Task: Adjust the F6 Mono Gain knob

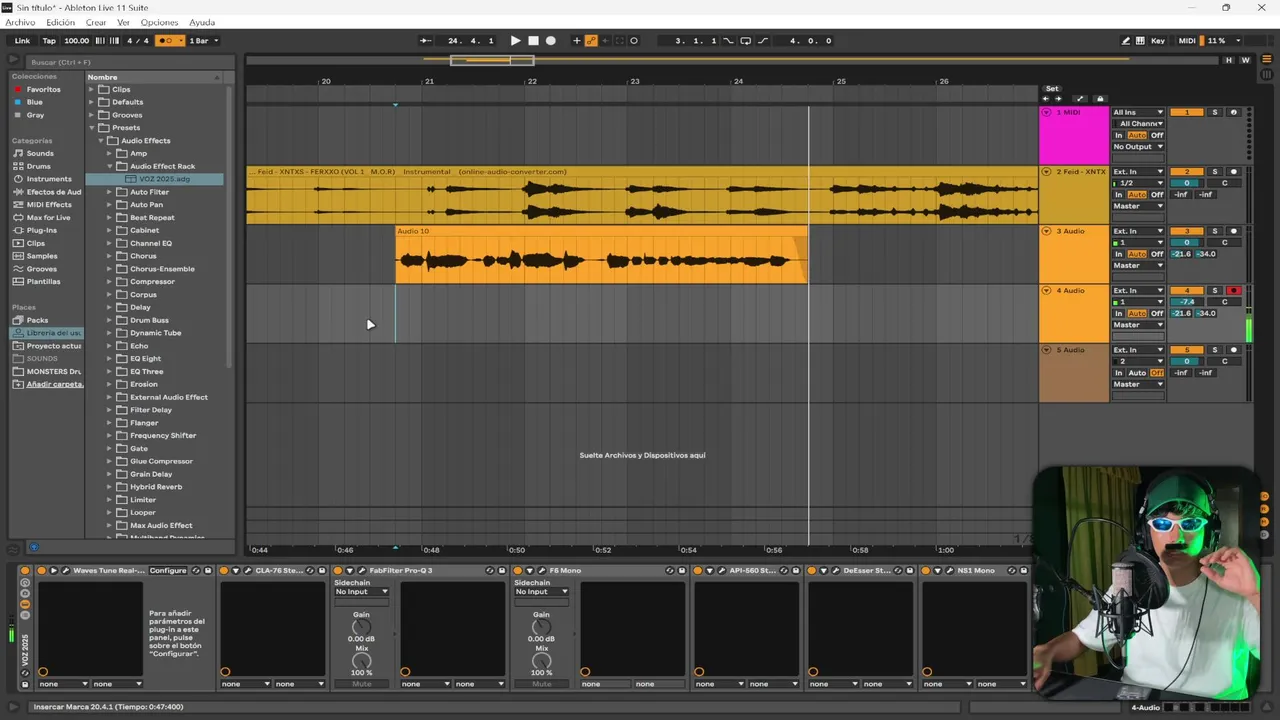Action: tap(541, 628)
